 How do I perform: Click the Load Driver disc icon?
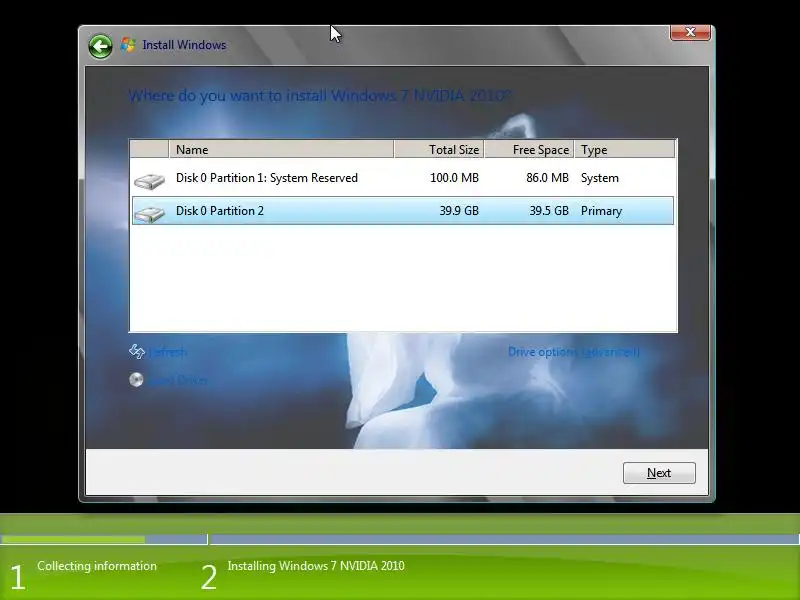pos(136,380)
